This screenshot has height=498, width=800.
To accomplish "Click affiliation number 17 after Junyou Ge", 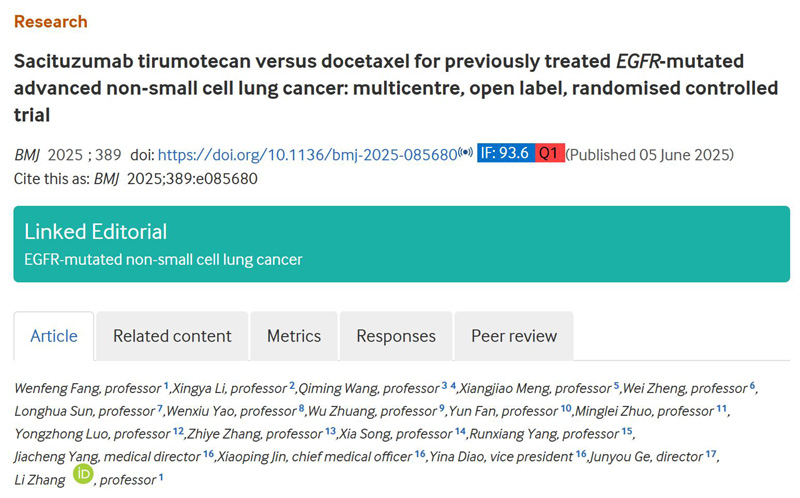I will [x=711, y=453].
